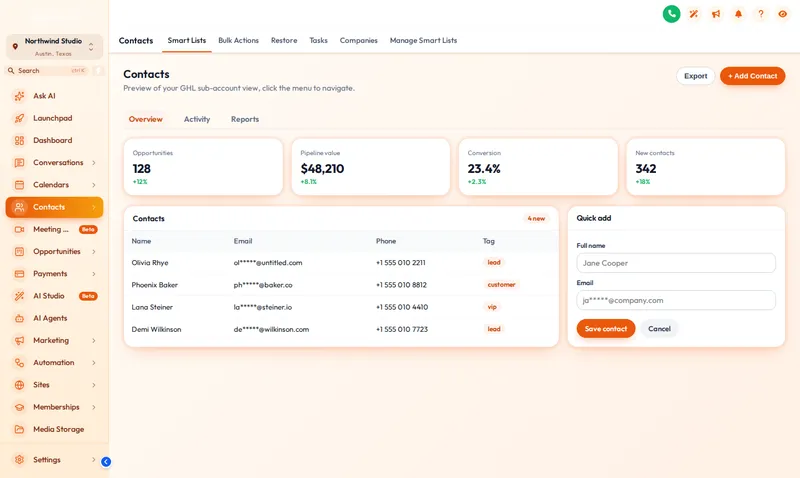Click Cancel in Quick add
Screen dimensions: 800x478
[659, 329]
